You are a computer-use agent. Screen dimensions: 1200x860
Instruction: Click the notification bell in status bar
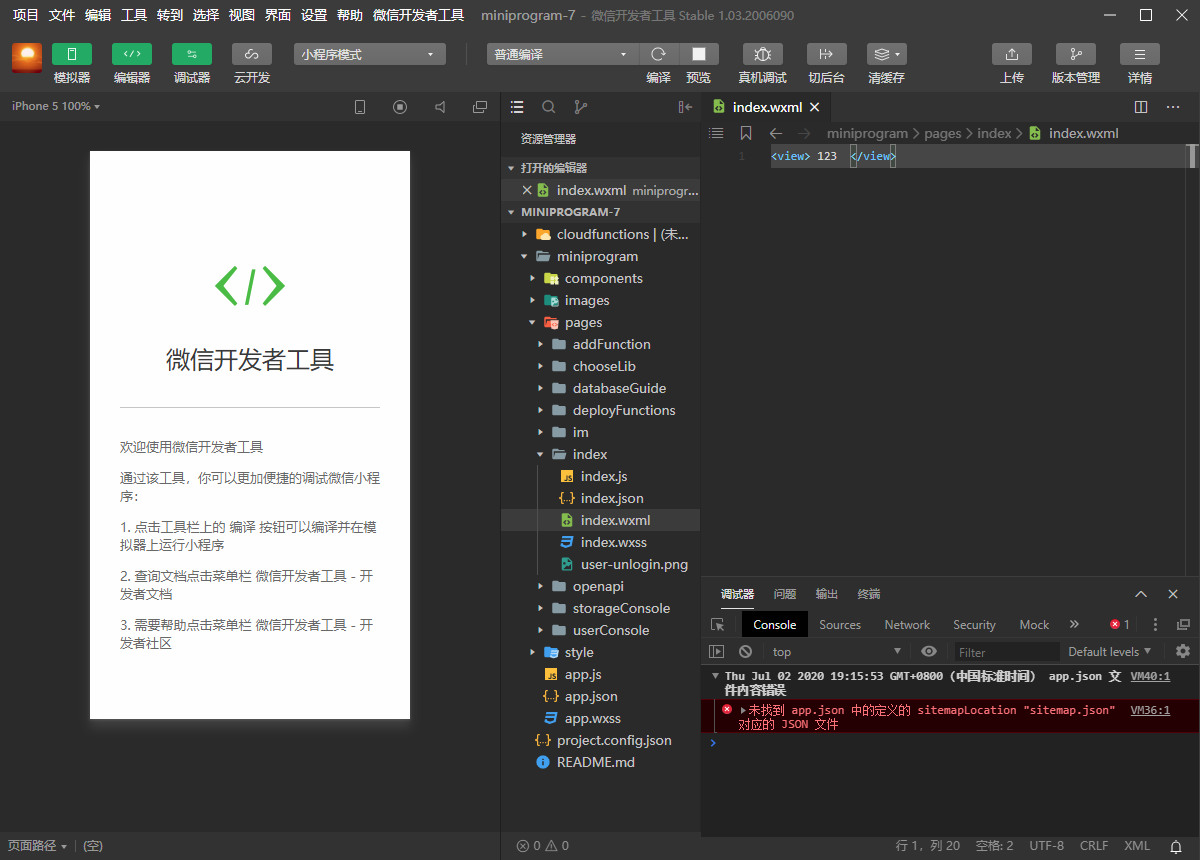(1177, 846)
